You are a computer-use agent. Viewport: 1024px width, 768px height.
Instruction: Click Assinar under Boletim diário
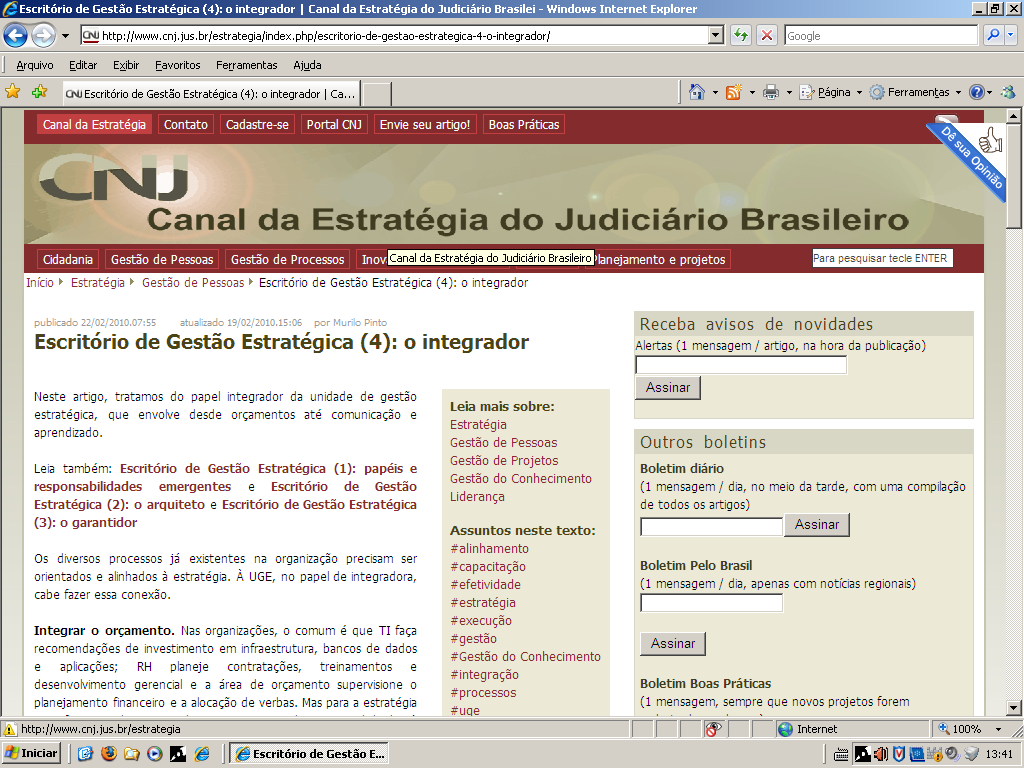click(x=817, y=525)
